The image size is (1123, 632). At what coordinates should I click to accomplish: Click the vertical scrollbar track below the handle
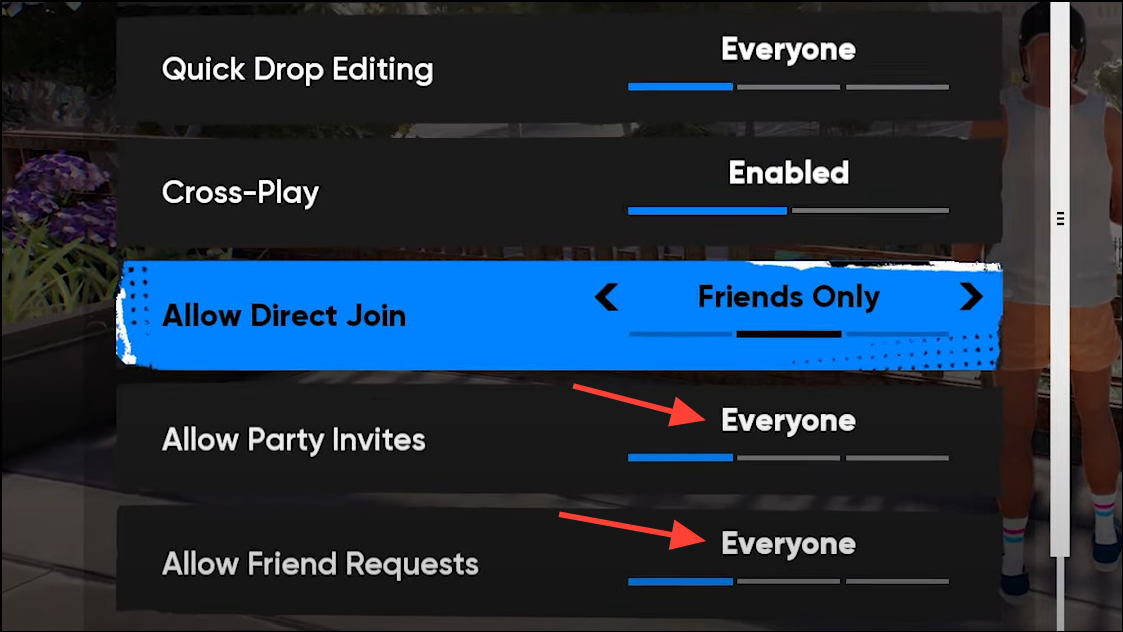(1060, 593)
